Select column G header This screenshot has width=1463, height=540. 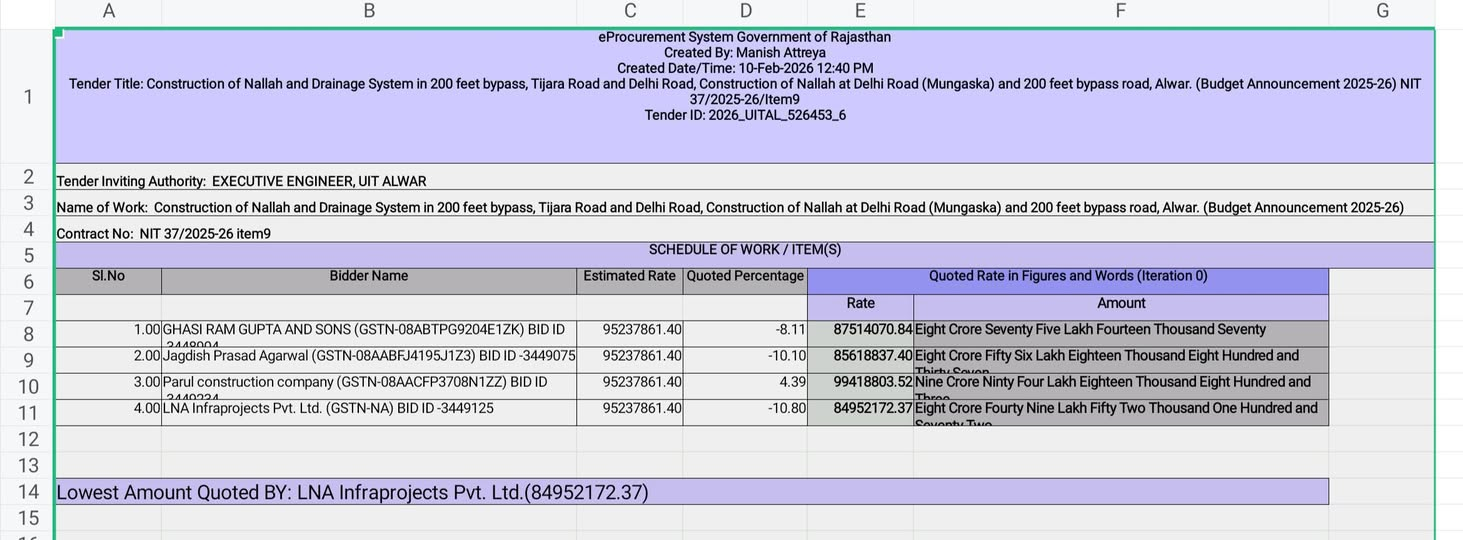[1382, 11]
